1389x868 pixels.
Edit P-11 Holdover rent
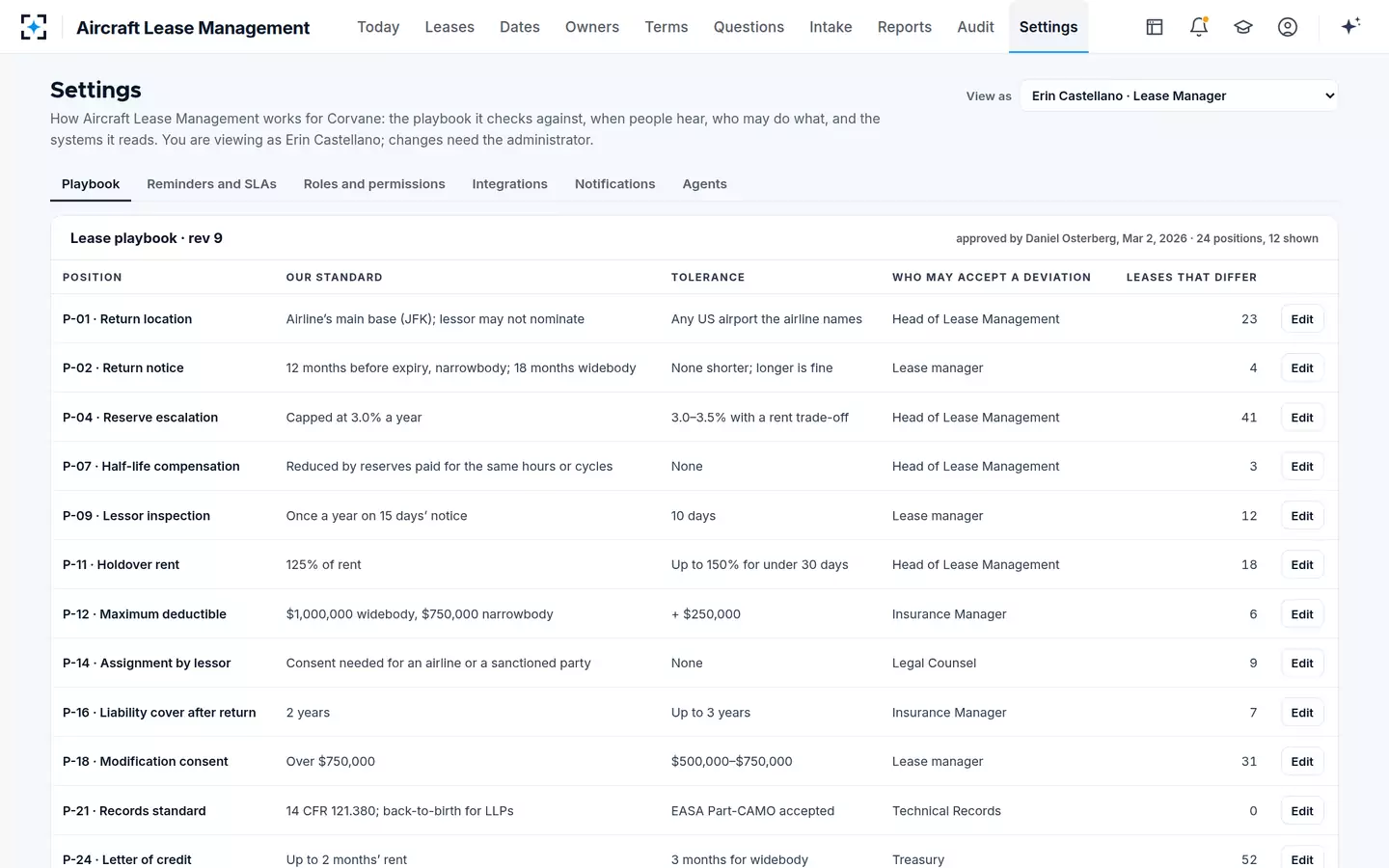pos(1302,565)
